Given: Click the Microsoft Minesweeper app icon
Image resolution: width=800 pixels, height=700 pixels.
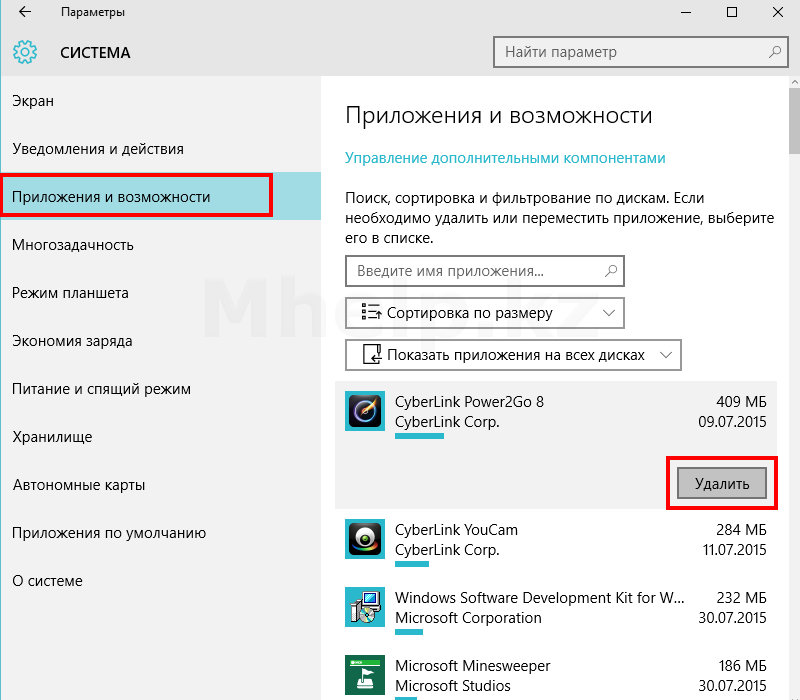Looking at the screenshot, I should tap(365, 675).
